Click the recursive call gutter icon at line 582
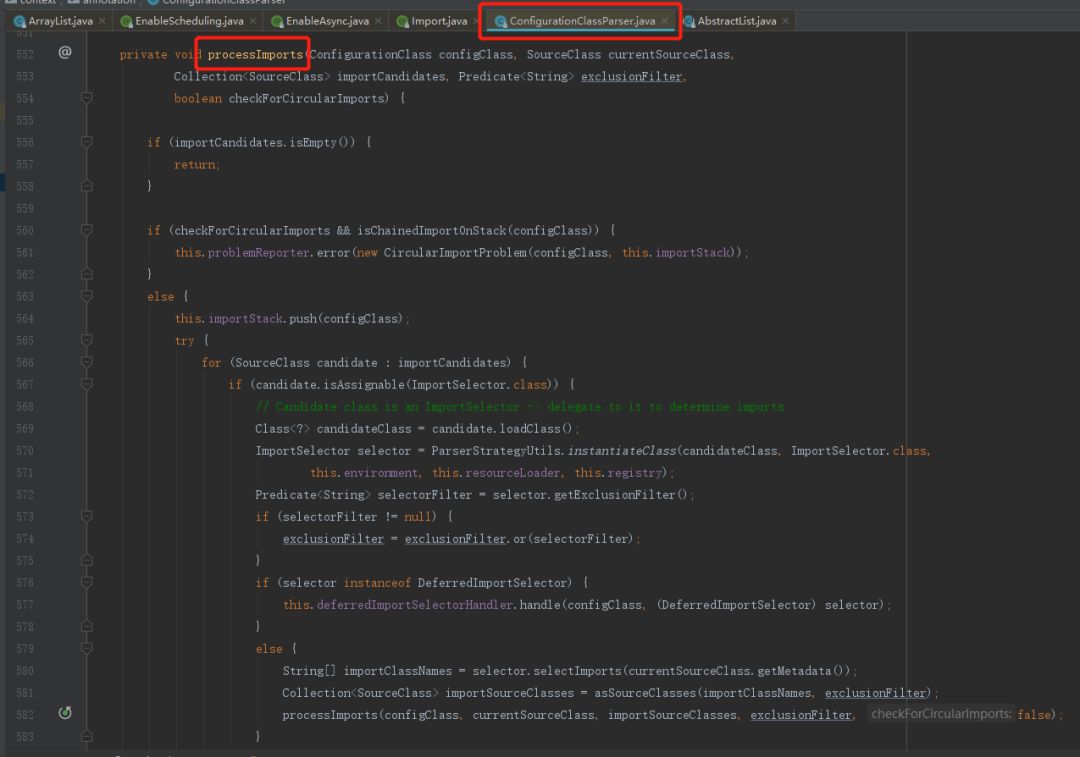The width and height of the screenshot is (1080, 757). pyautogui.click(x=65, y=713)
